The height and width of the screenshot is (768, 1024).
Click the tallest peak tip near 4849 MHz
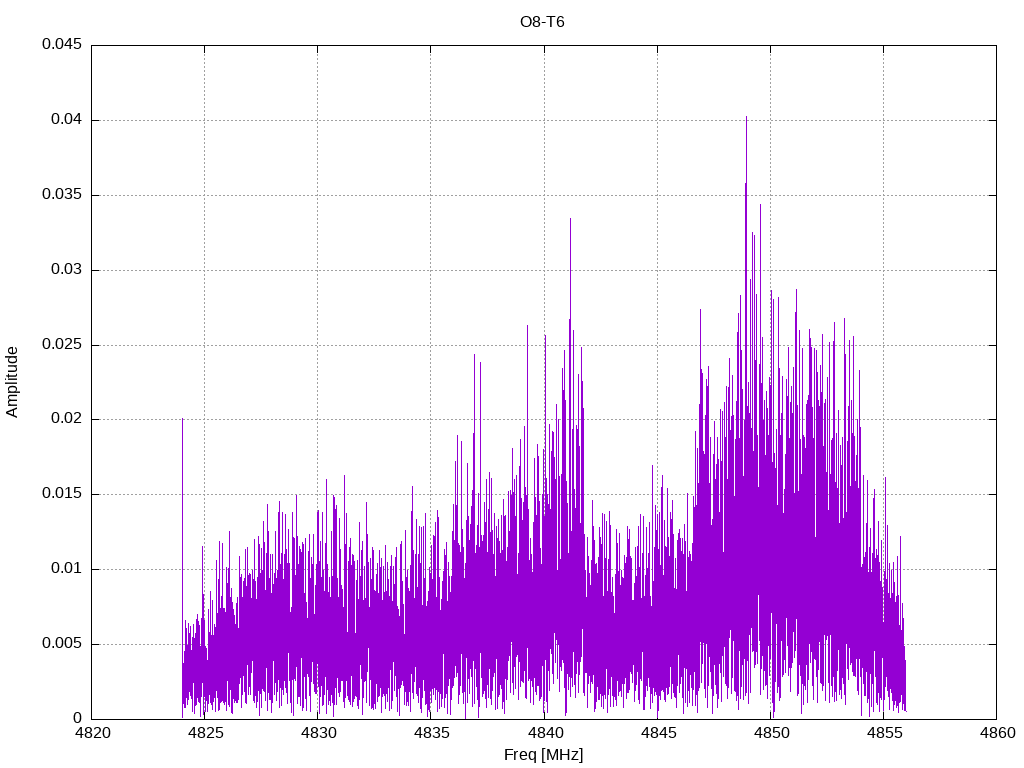coord(746,117)
